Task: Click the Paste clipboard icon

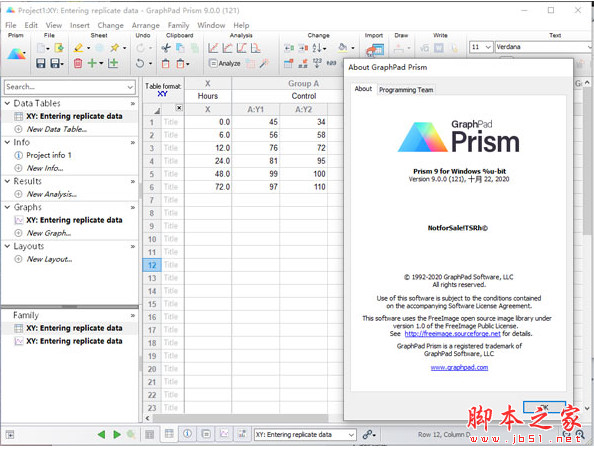Action: (166, 63)
